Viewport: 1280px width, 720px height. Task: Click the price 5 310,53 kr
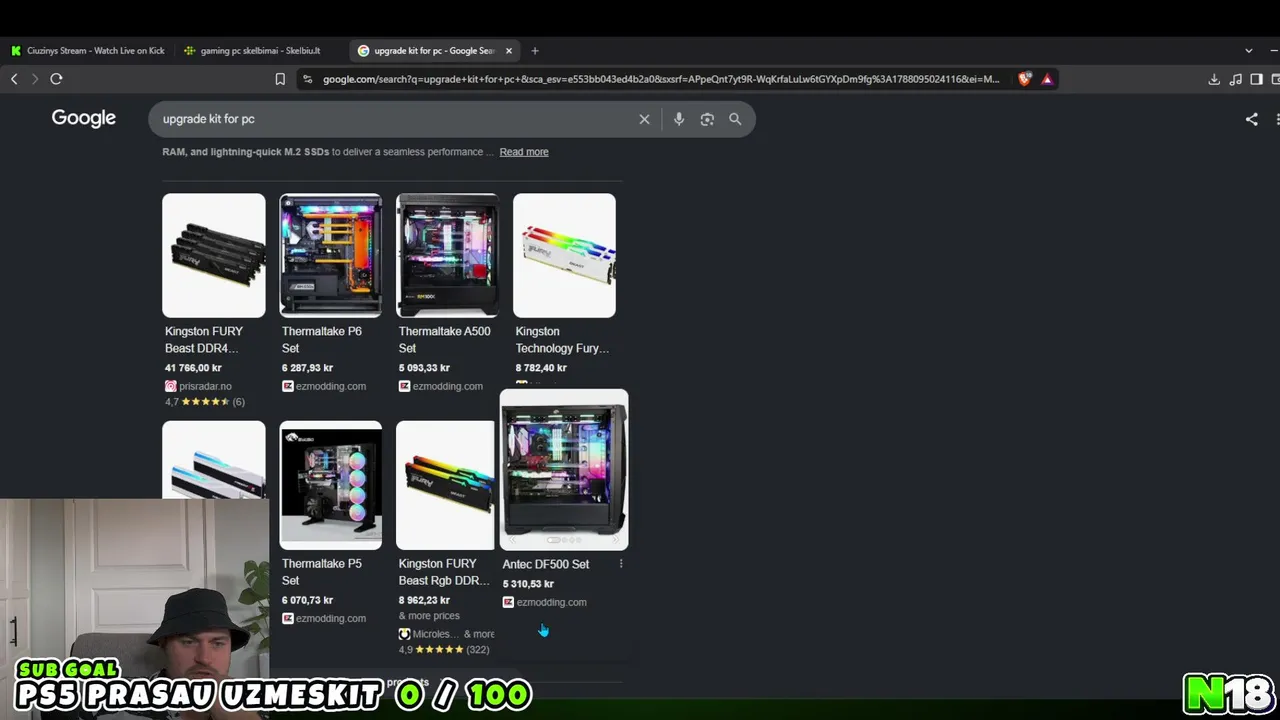point(528,584)
